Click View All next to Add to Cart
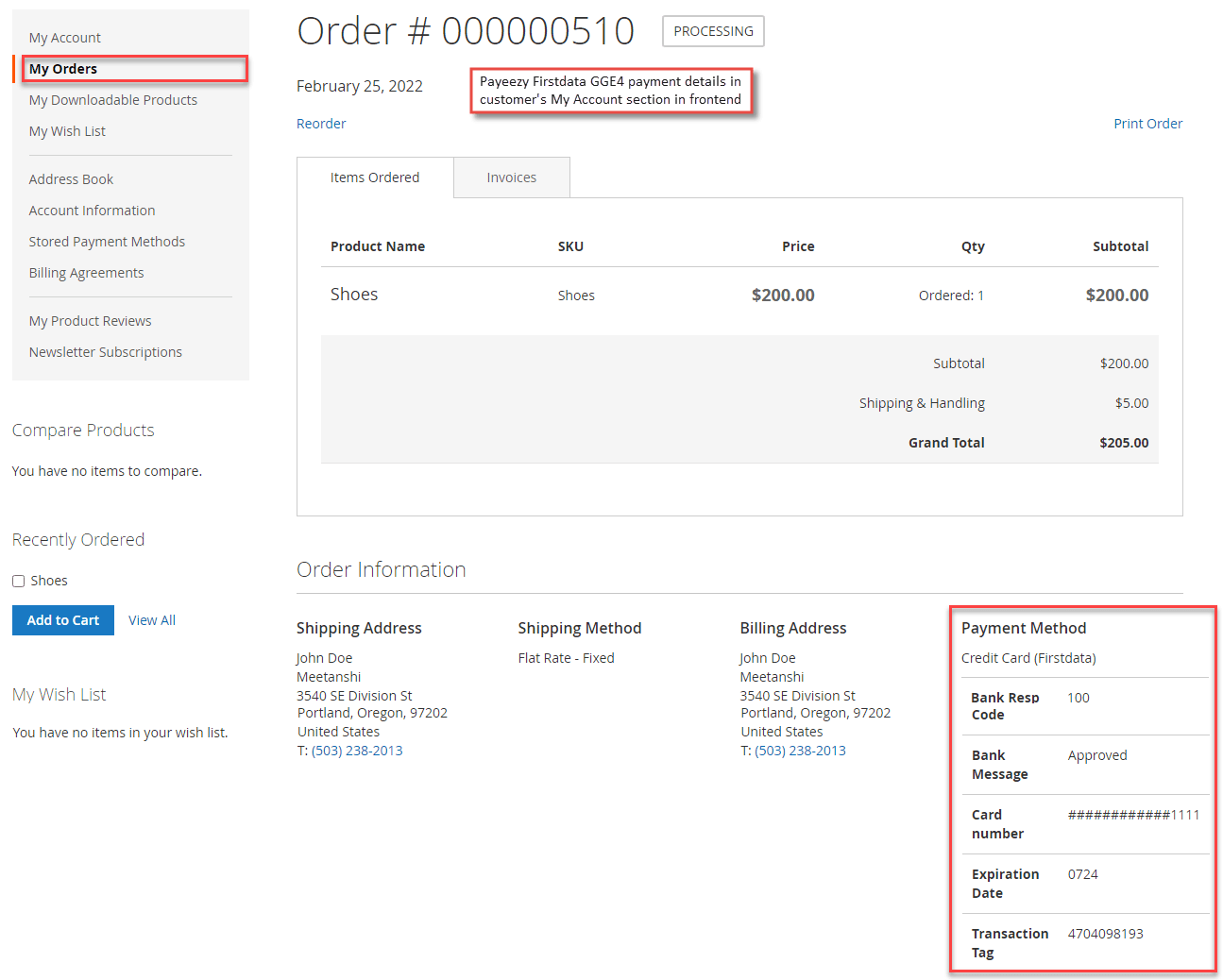 click(x=151, y=619)
